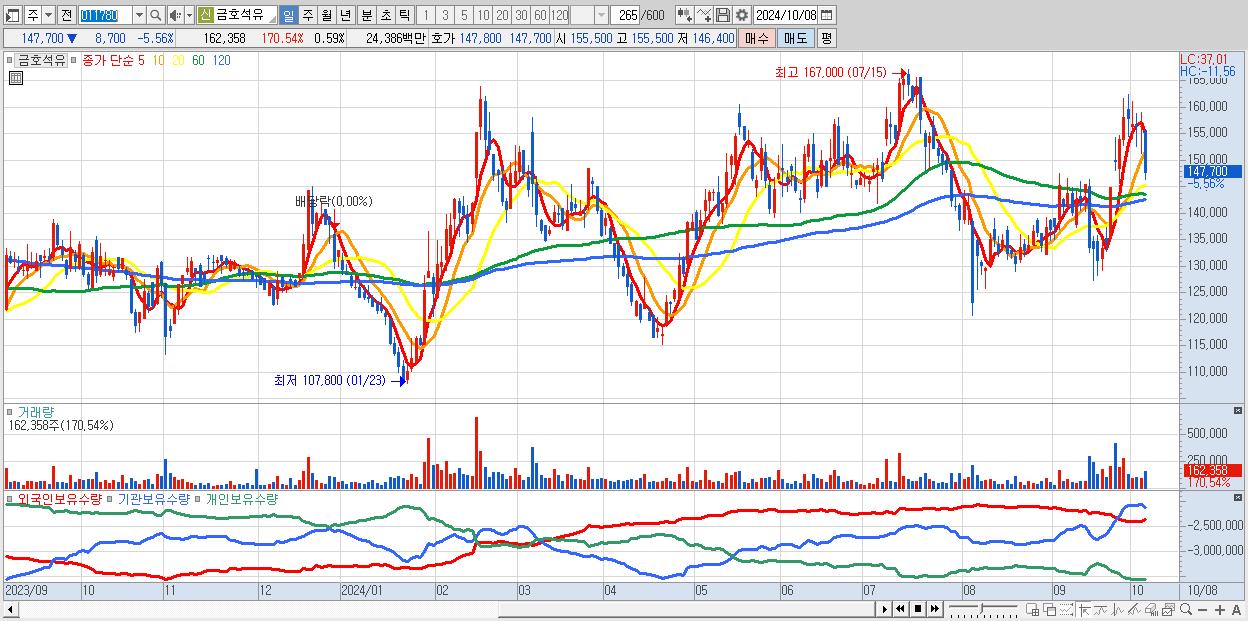Choose the 120 interval button
1248x621 pixels.
pos(560,16)
